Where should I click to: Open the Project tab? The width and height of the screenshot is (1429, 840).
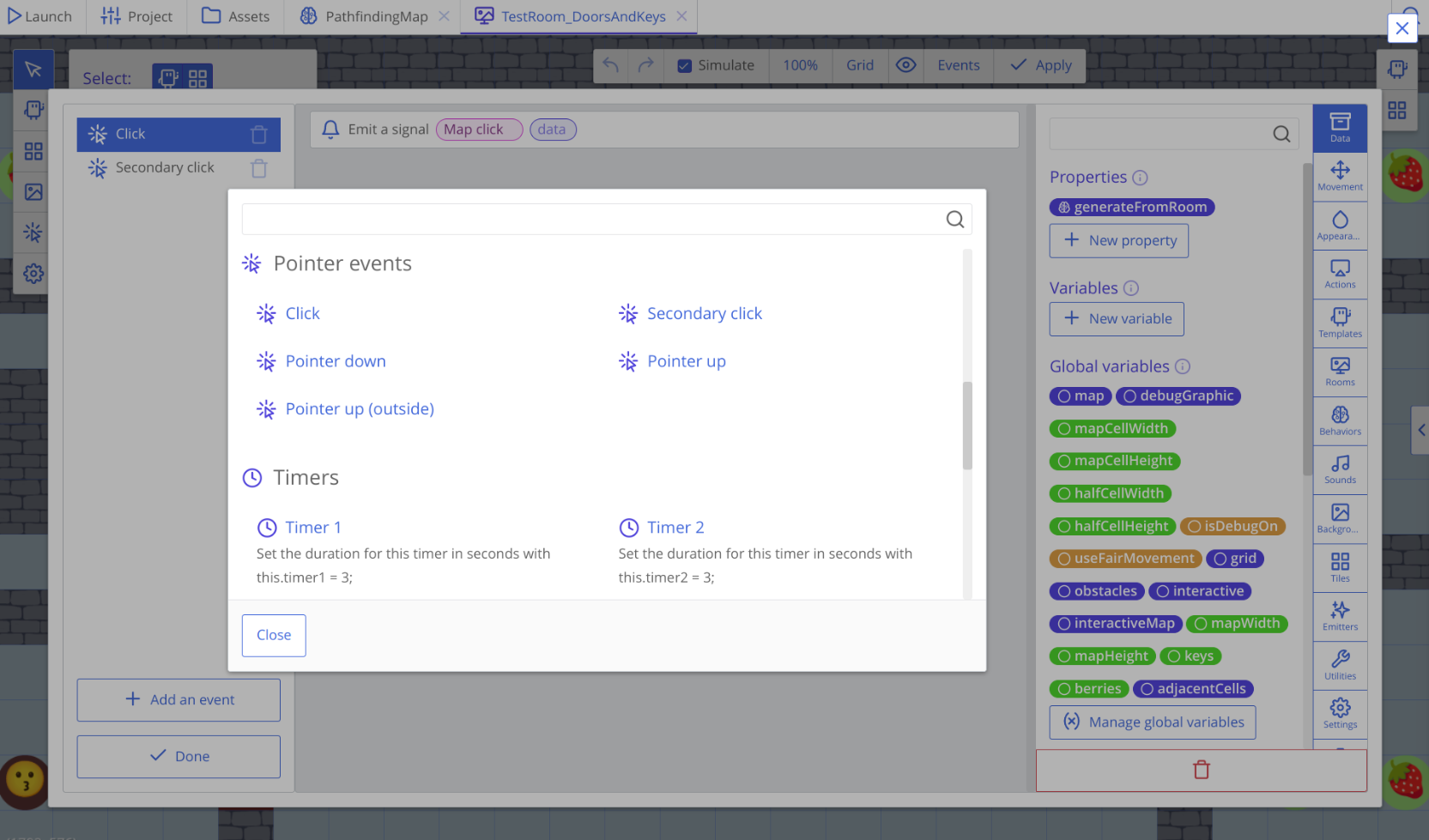(136, 16)
